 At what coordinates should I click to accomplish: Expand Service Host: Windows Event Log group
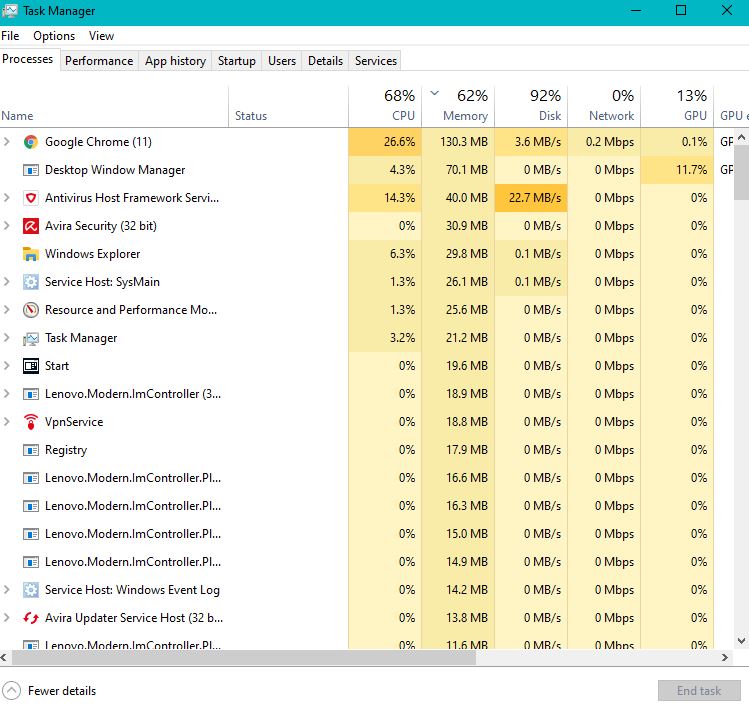7,589
